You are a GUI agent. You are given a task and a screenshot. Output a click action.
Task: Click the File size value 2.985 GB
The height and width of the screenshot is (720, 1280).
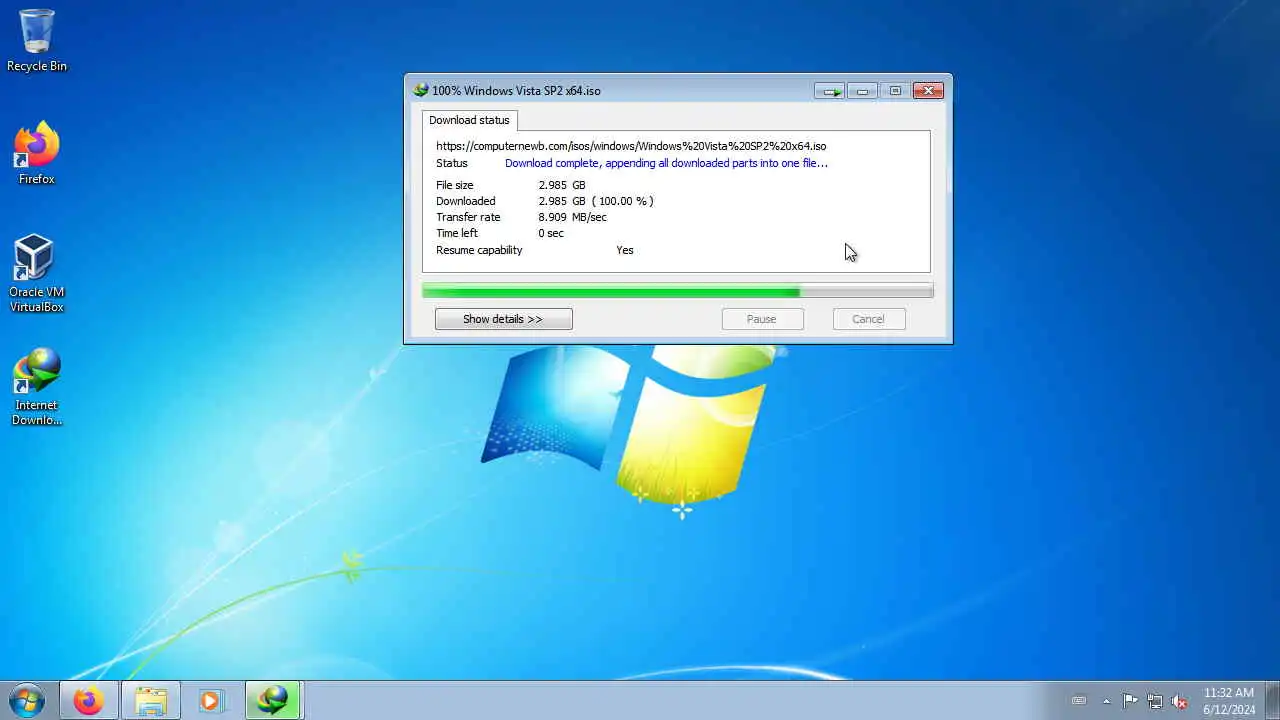click(562, 185)
